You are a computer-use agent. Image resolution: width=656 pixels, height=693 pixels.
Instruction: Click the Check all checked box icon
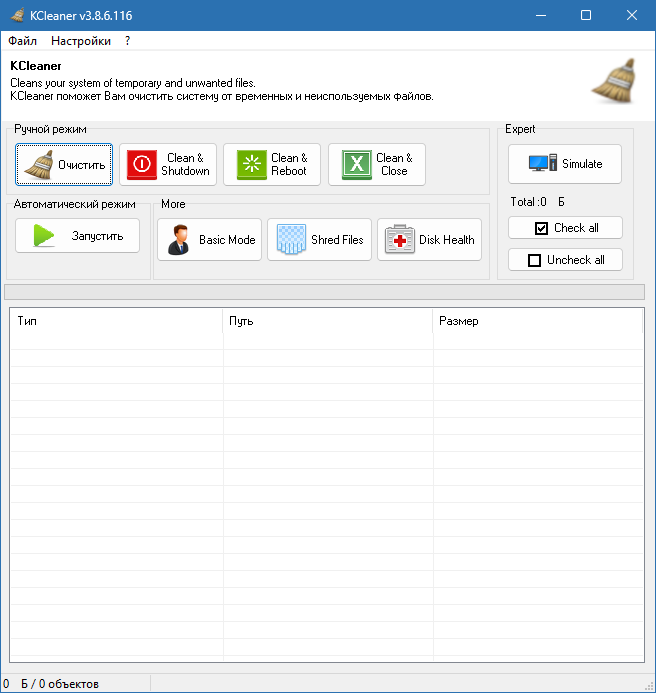[541, 228]
